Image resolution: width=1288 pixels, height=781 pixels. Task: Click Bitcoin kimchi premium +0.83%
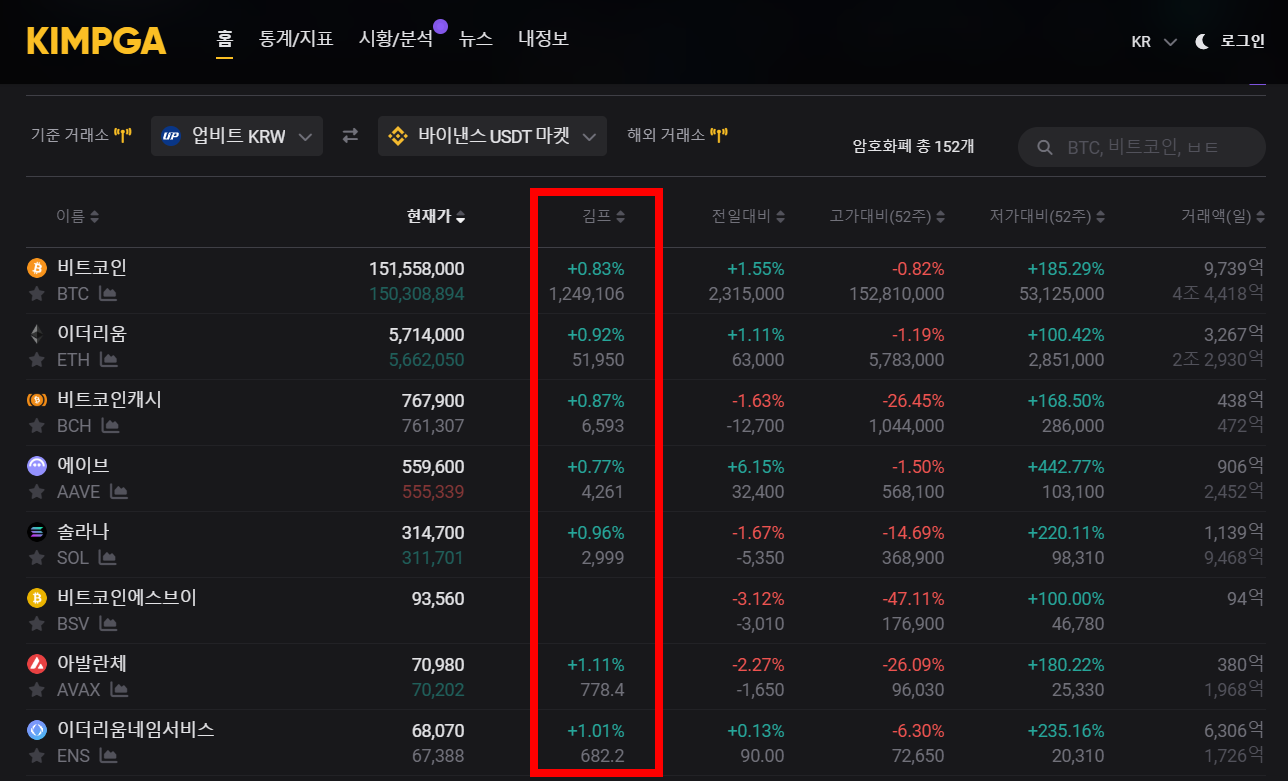[595, 269]
